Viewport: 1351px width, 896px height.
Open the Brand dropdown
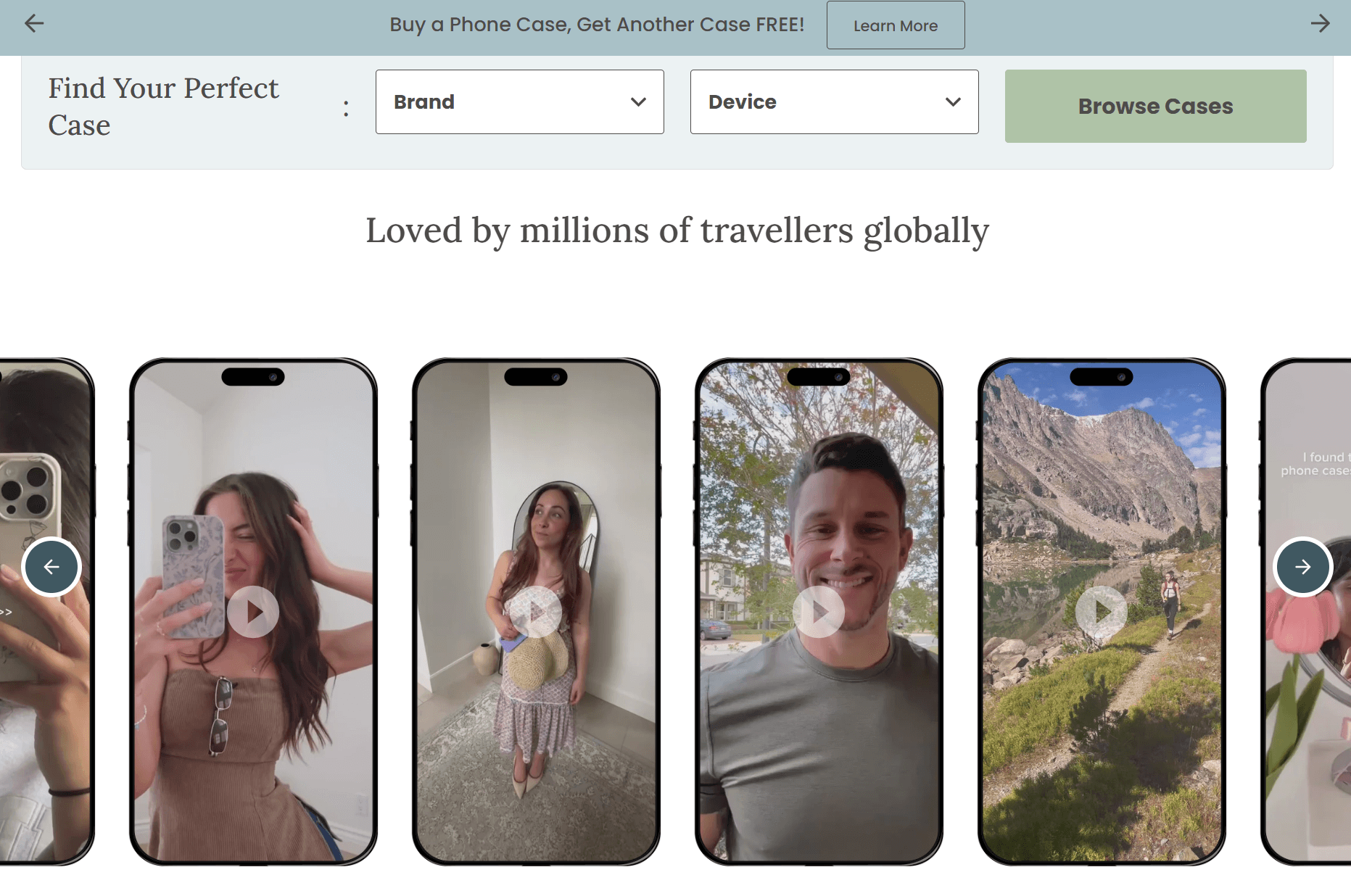coord(519,102)
